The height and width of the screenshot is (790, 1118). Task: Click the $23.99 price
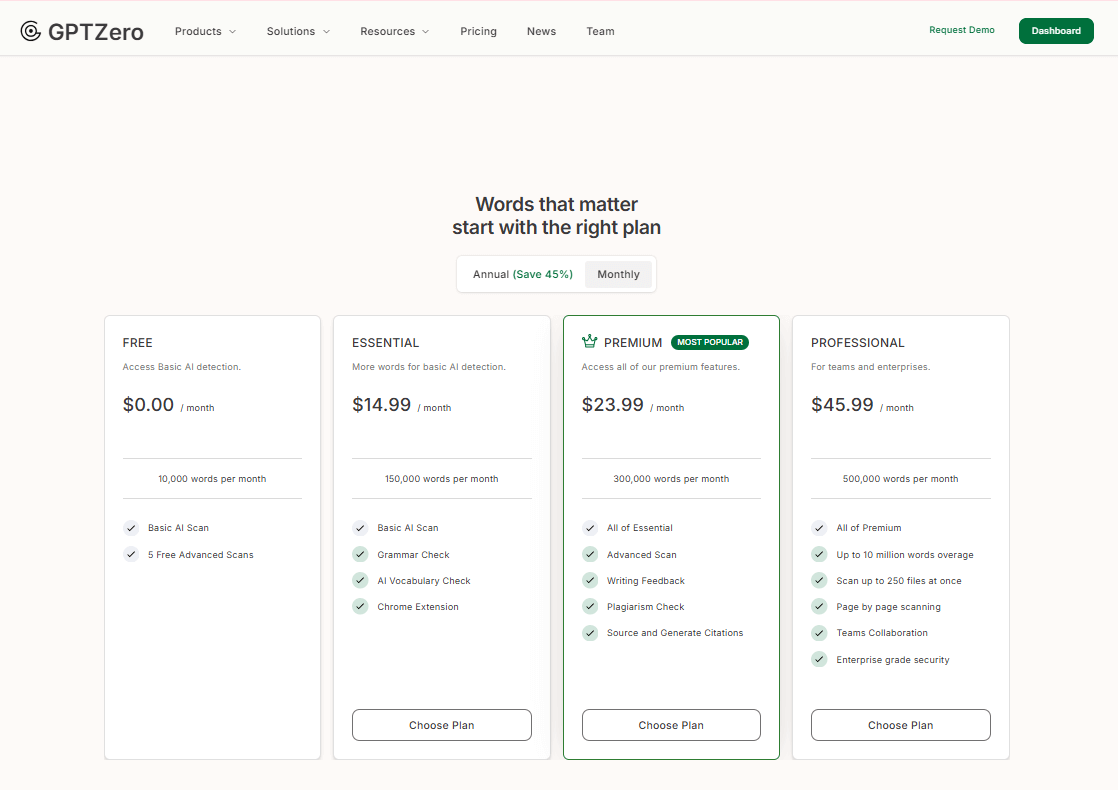click(612, 404)
